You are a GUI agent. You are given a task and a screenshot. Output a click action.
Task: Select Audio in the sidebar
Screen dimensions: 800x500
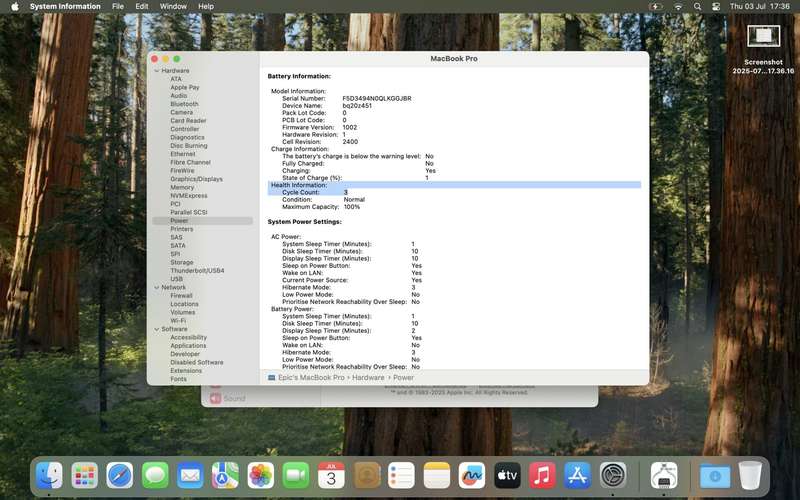179,95
